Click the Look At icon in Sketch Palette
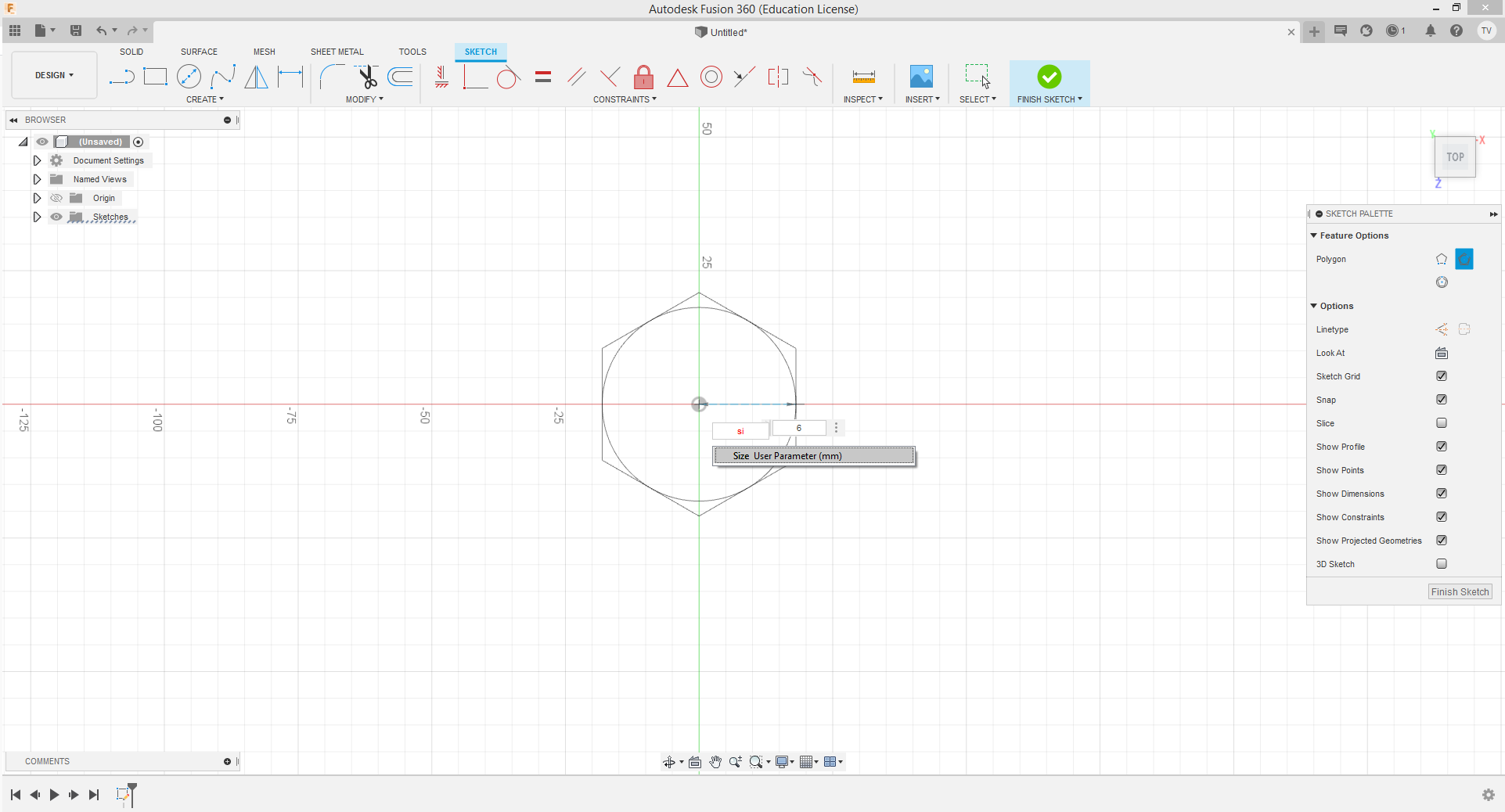This screenshot has height=812, width=1505. (x=1441, y=353)
